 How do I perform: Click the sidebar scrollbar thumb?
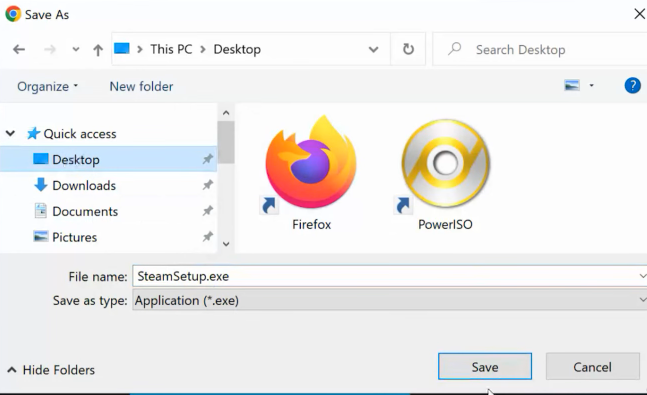tap(226, 142)
